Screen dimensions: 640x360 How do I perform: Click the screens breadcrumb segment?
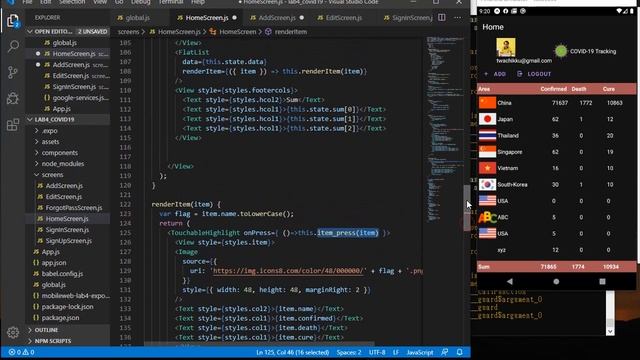[128, 31]
